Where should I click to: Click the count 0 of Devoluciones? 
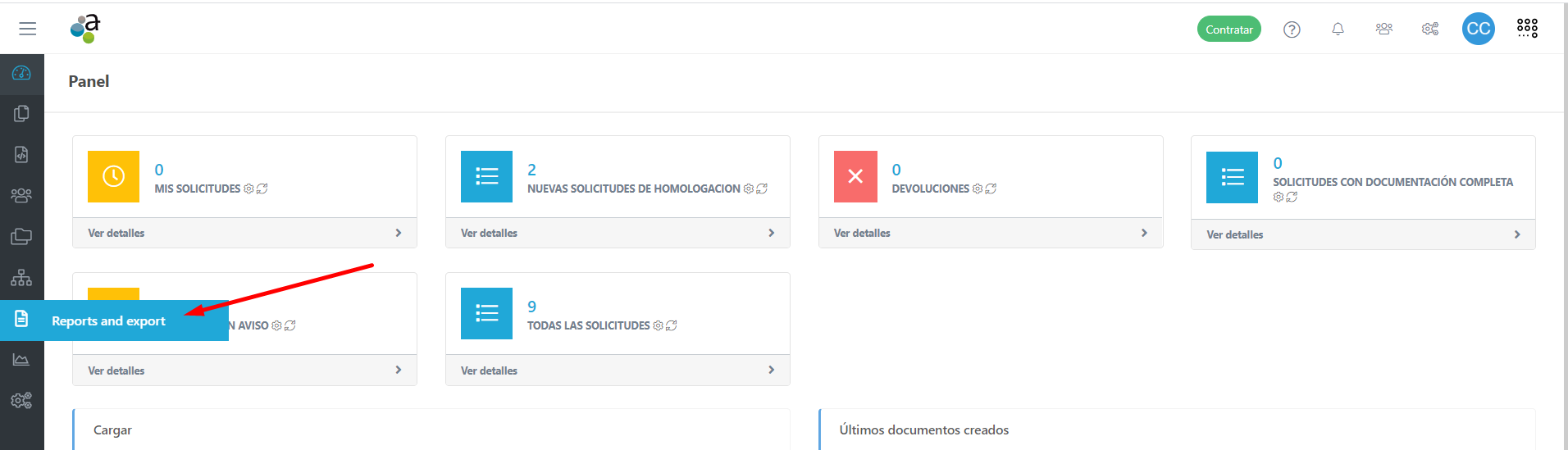pos(896,170)
